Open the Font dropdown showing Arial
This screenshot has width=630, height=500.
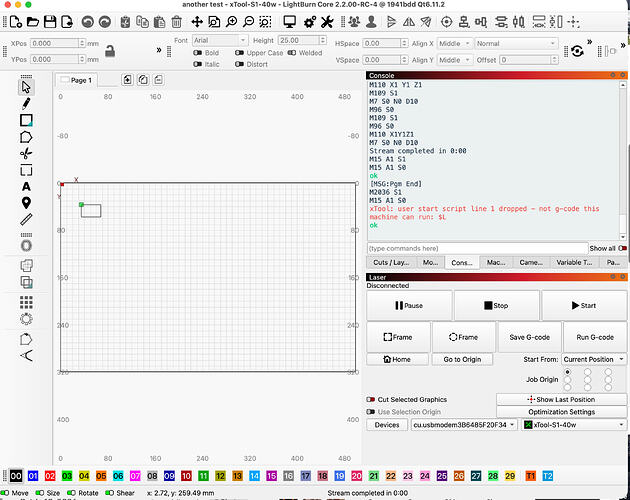220,40
